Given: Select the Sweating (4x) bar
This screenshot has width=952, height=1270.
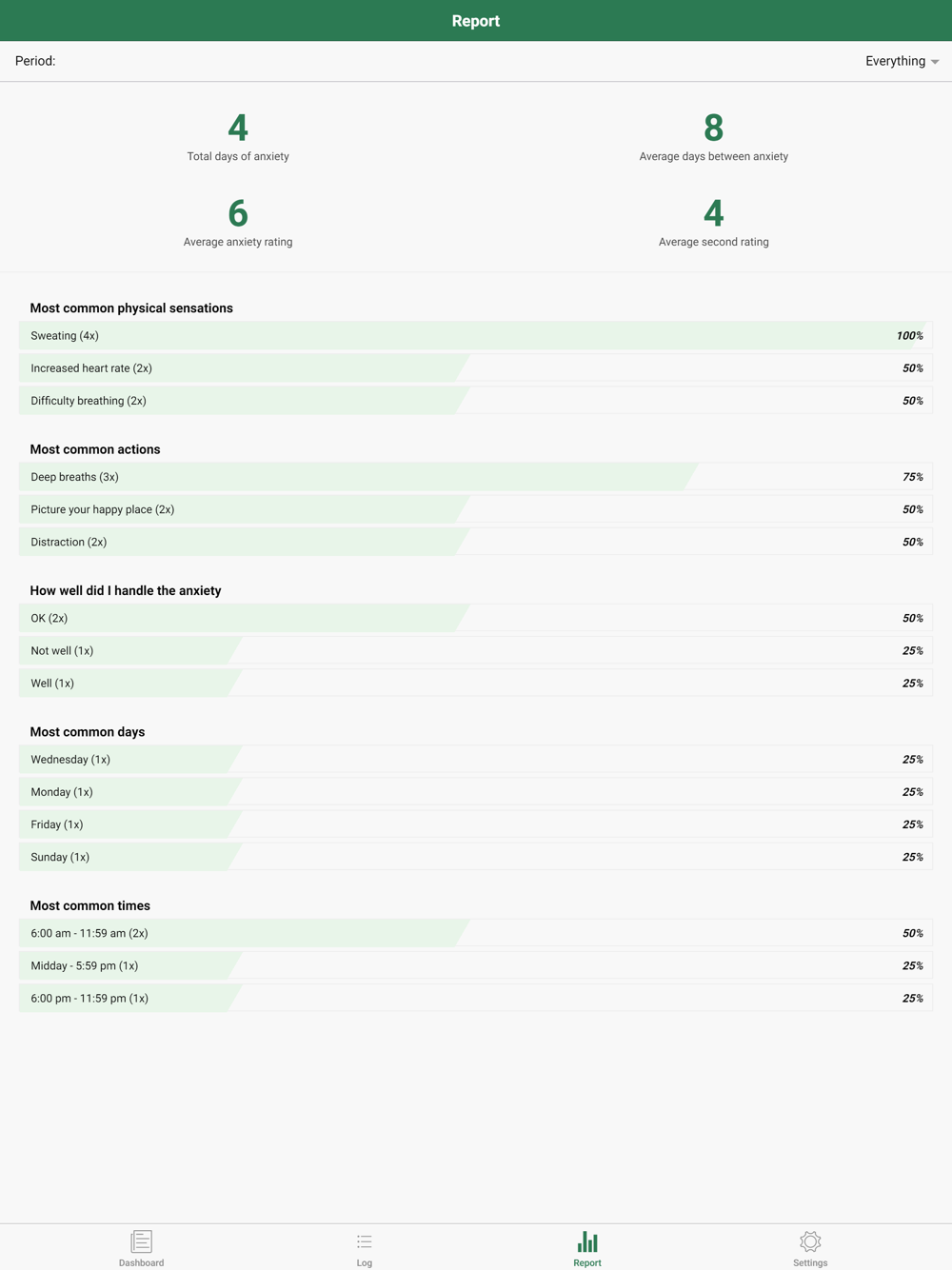Looking at the screenshot, I should [x=476, y=336].
